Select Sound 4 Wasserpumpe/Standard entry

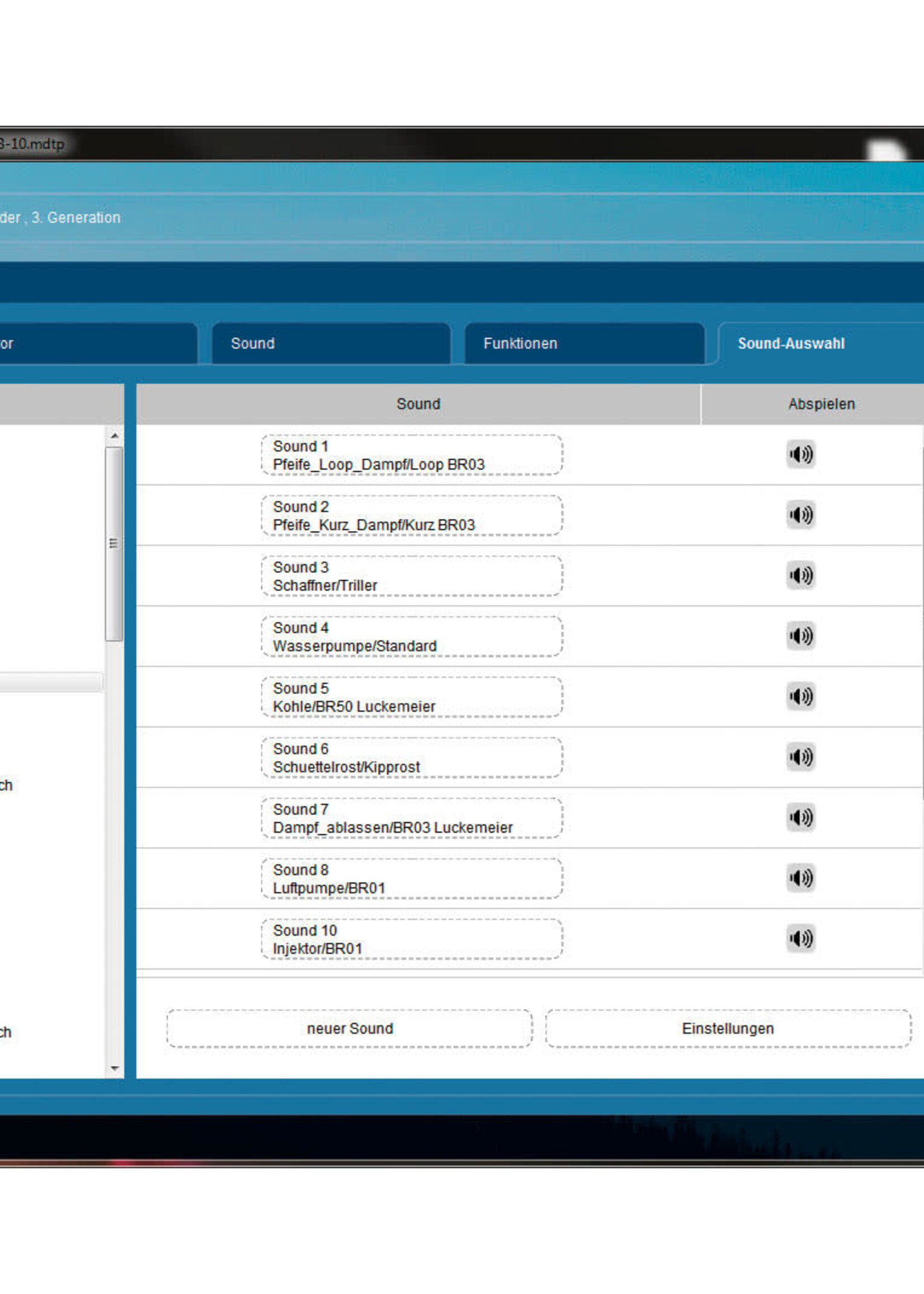tap(412, 636)
